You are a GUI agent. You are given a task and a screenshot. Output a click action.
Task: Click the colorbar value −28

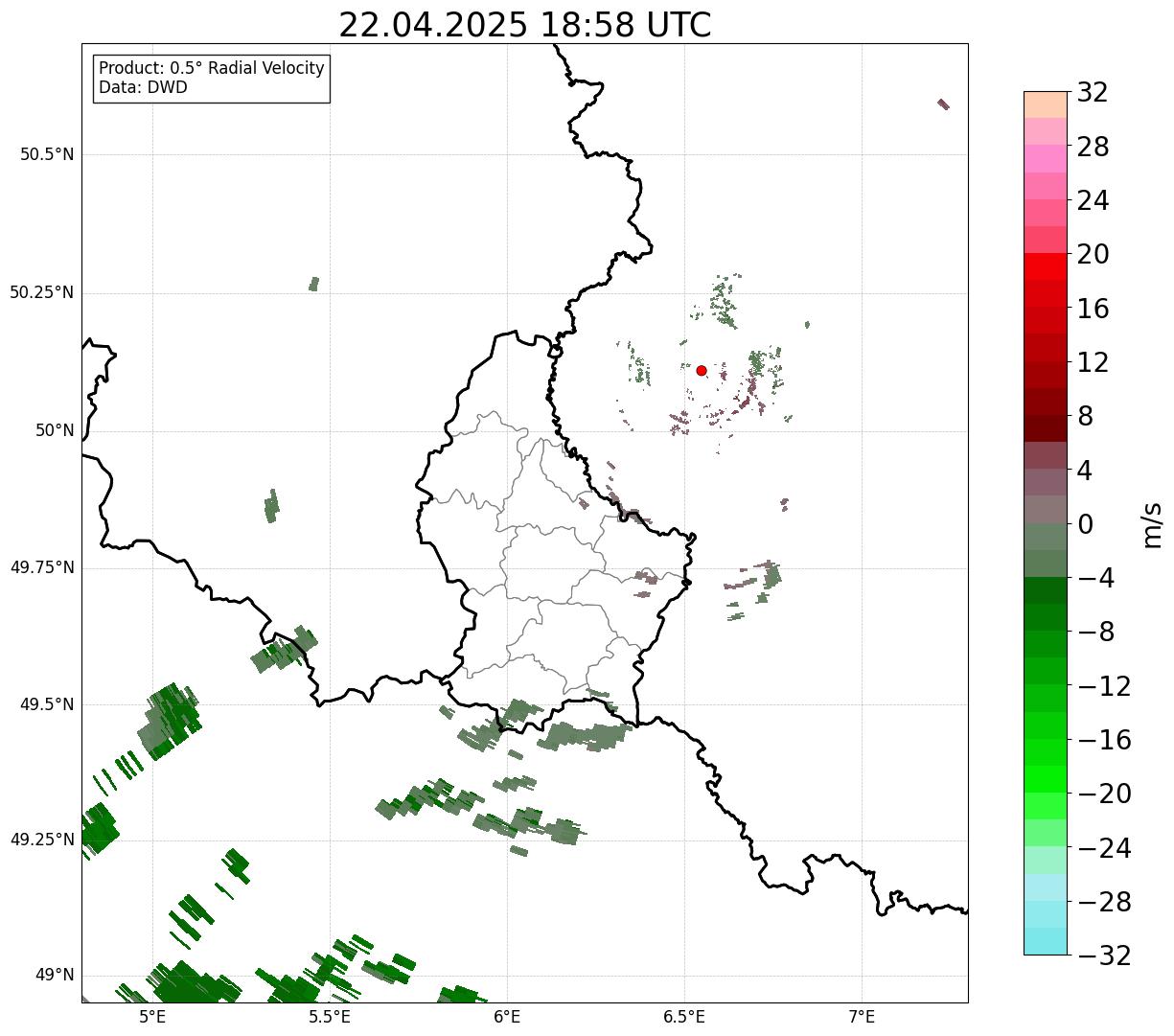1104,902
